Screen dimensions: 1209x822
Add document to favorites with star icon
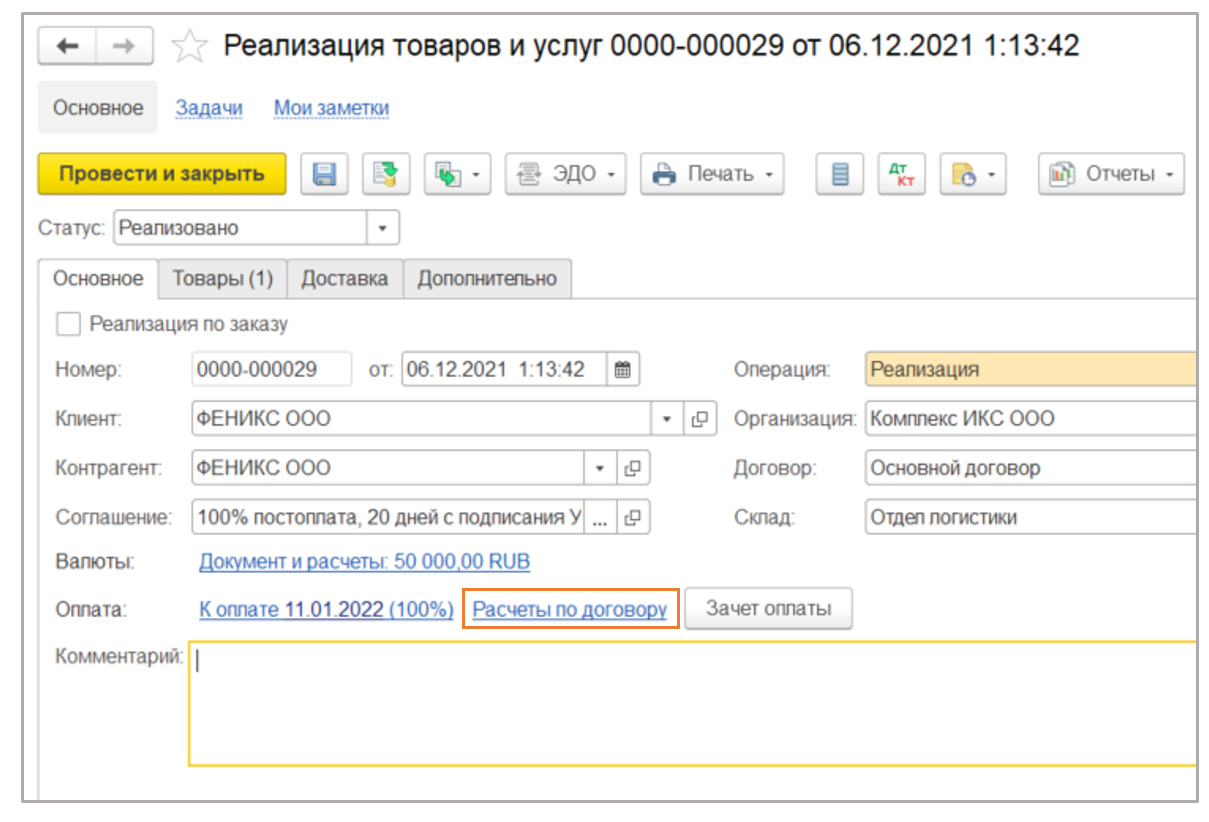coord(189,46)
